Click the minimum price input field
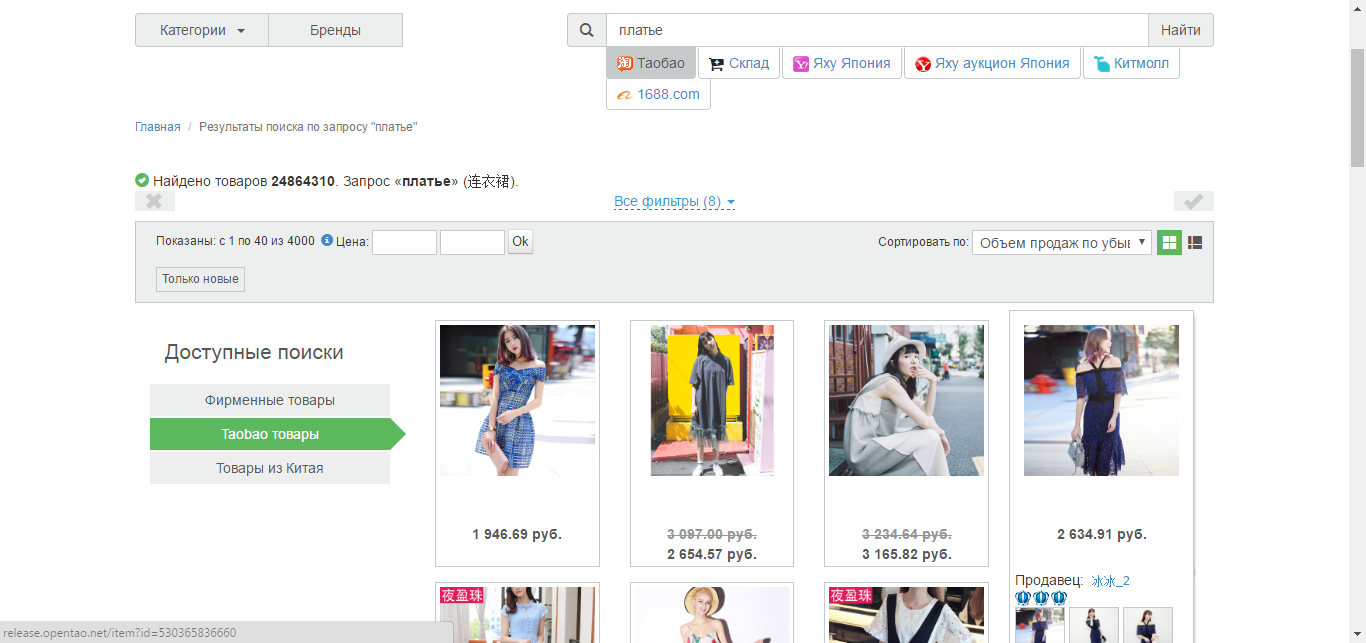1366x643 pixels. click(x=404, y=242)
